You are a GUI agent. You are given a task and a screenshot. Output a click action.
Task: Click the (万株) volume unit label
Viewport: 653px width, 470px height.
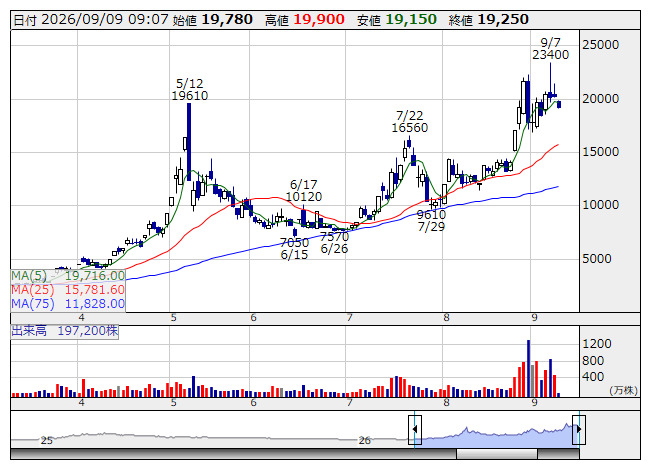click(x=623, y=390)
